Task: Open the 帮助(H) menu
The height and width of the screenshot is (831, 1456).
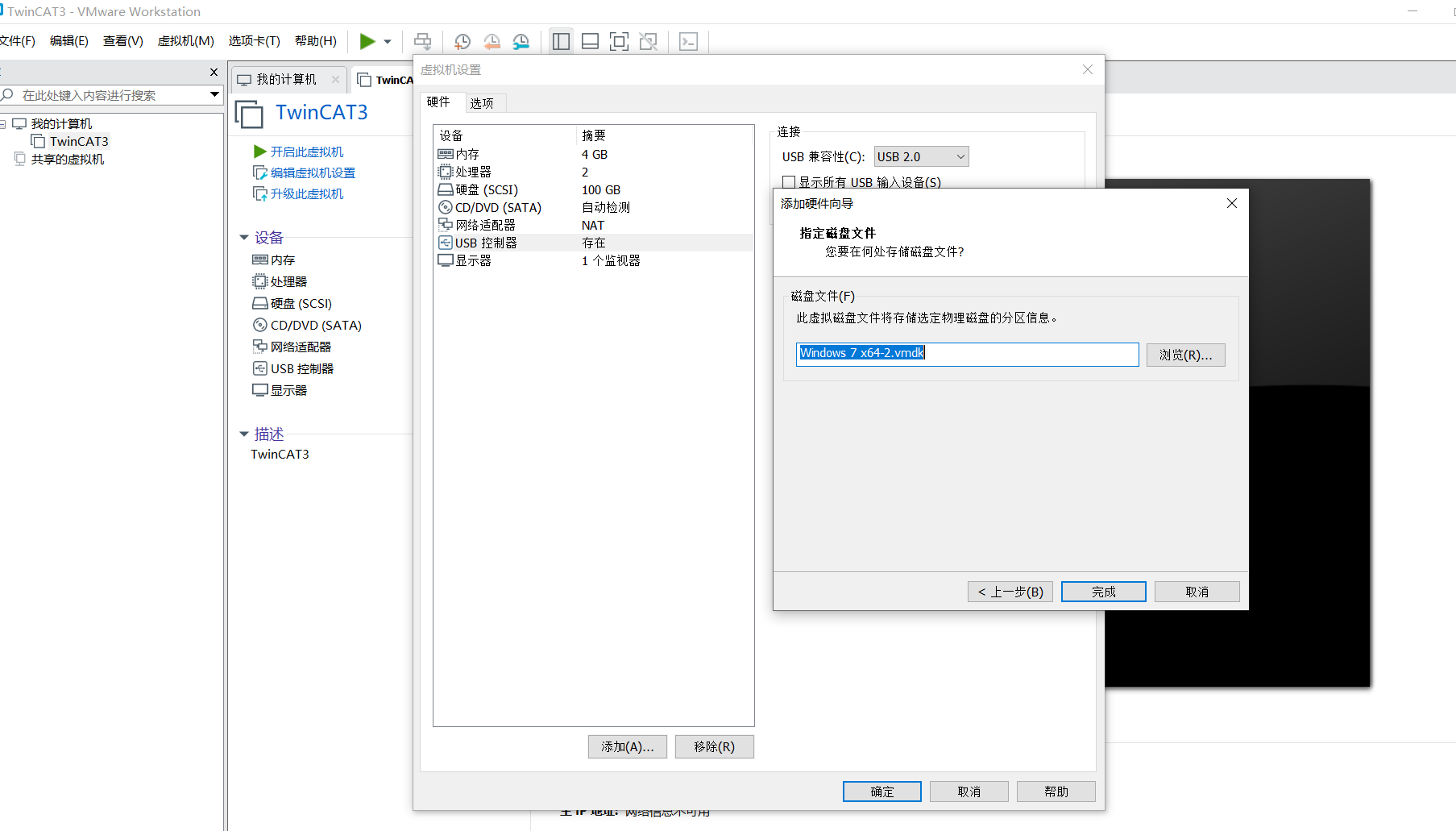Action: [x=316, y=41]
